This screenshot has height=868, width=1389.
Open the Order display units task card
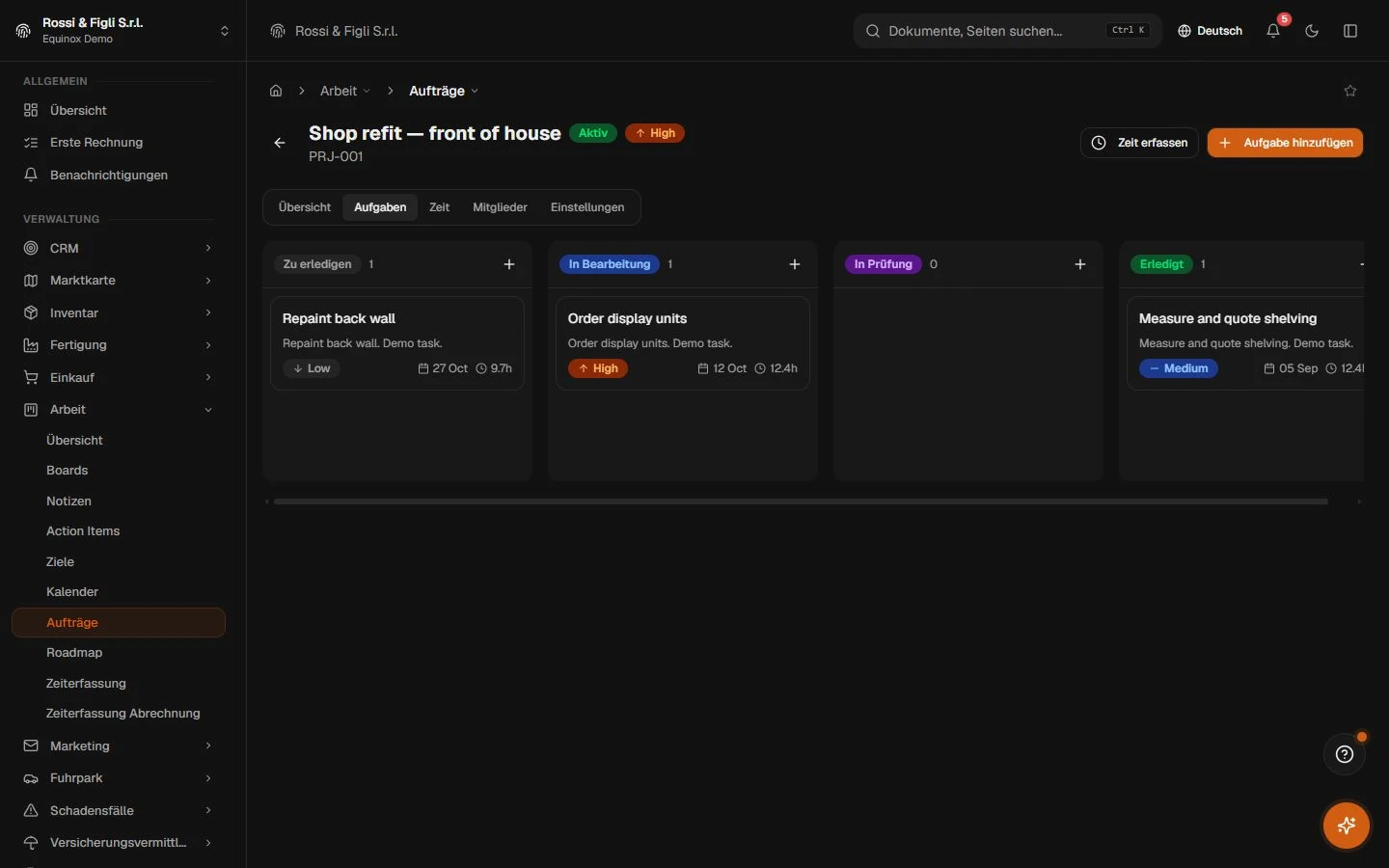(x=683, y=343)
